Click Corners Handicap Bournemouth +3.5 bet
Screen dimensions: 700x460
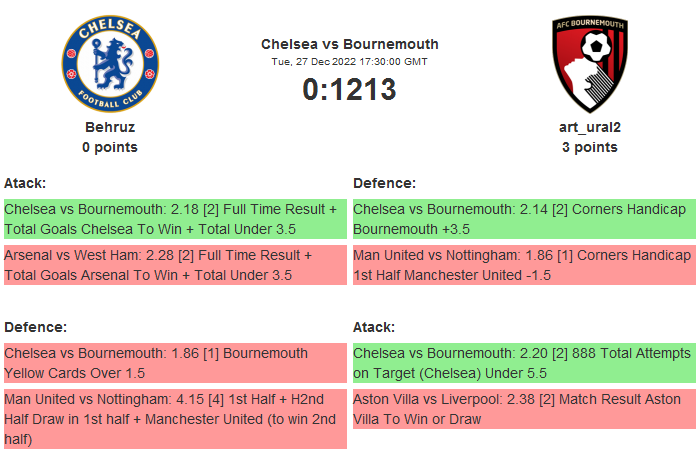(523, 219)
